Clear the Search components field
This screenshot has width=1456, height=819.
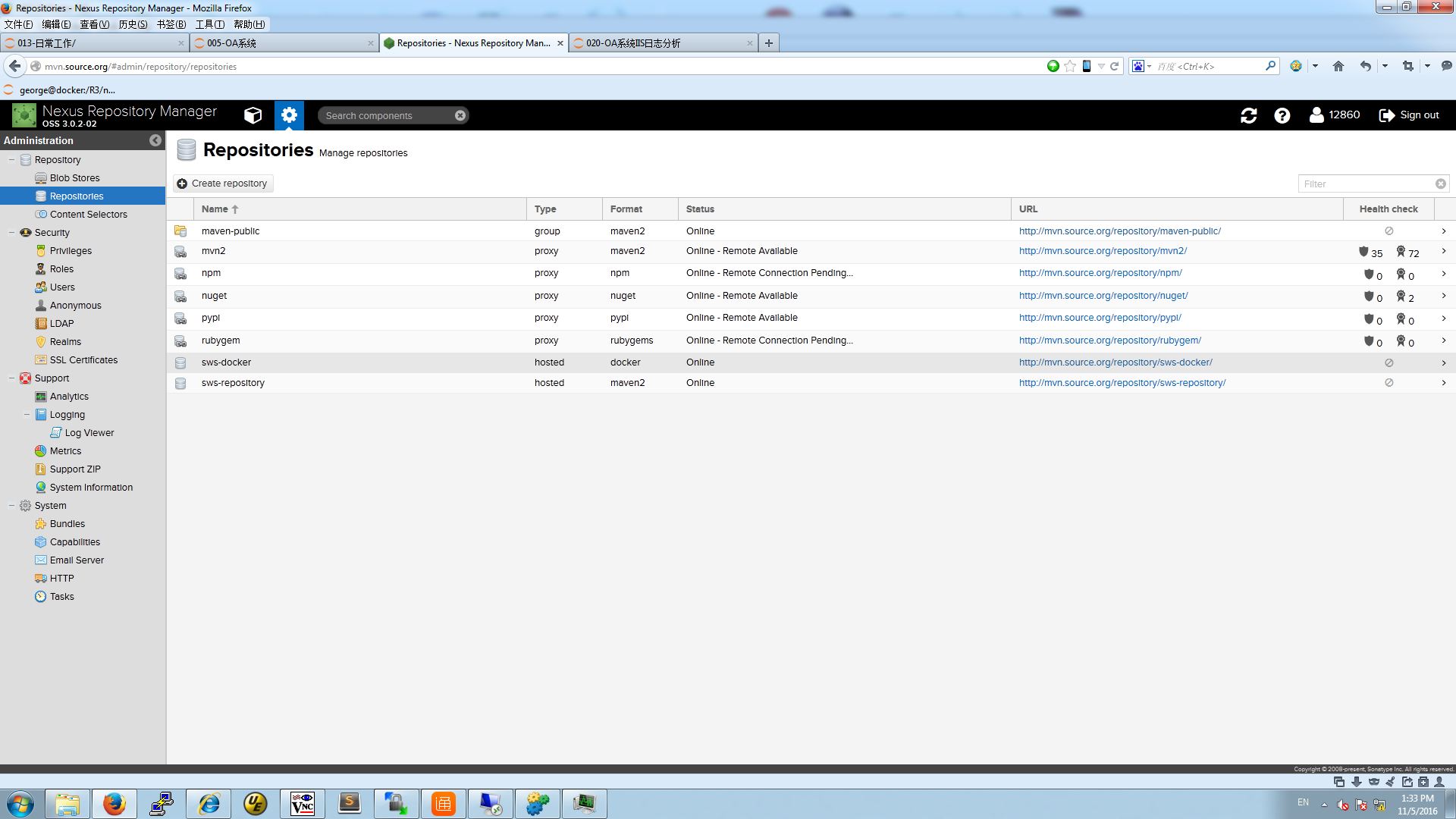tap(460, 115)
